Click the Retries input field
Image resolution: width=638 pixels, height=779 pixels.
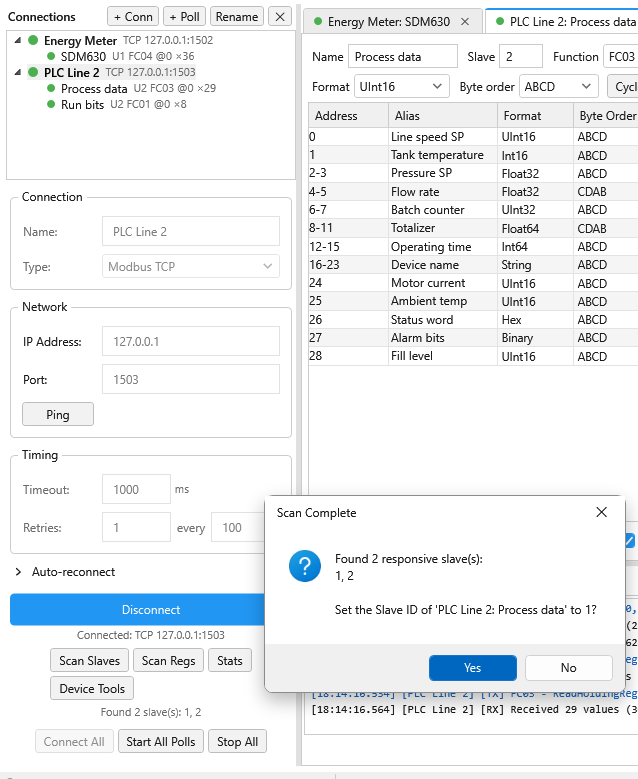click(136, 527)
